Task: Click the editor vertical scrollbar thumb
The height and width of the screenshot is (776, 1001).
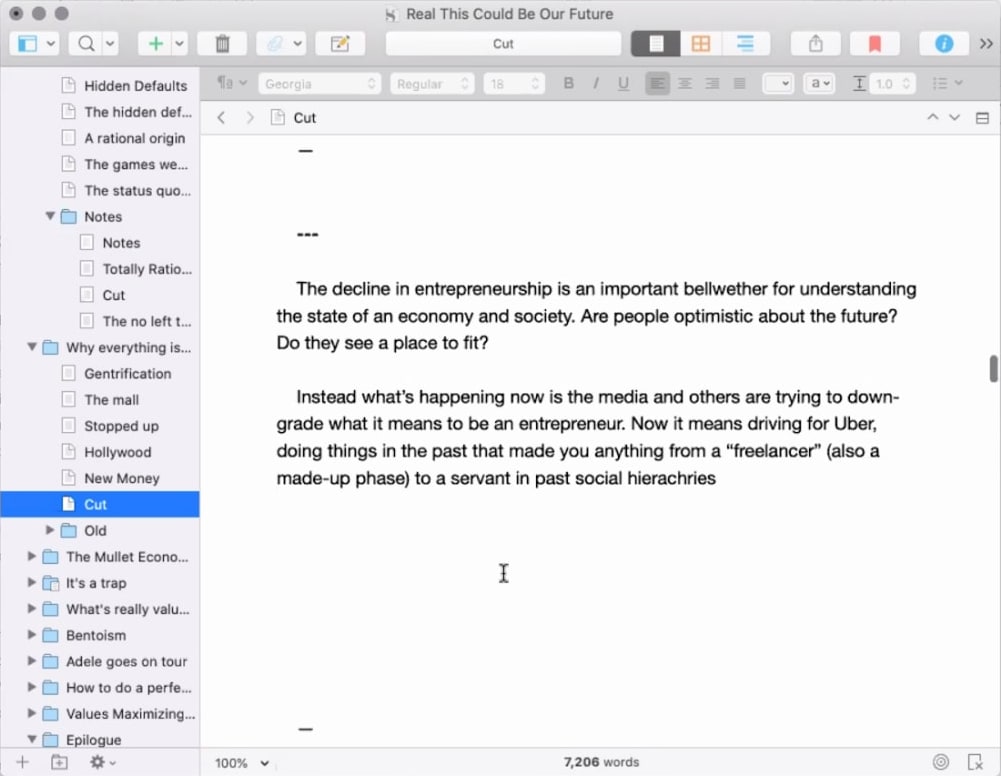Action: point(993,368)
